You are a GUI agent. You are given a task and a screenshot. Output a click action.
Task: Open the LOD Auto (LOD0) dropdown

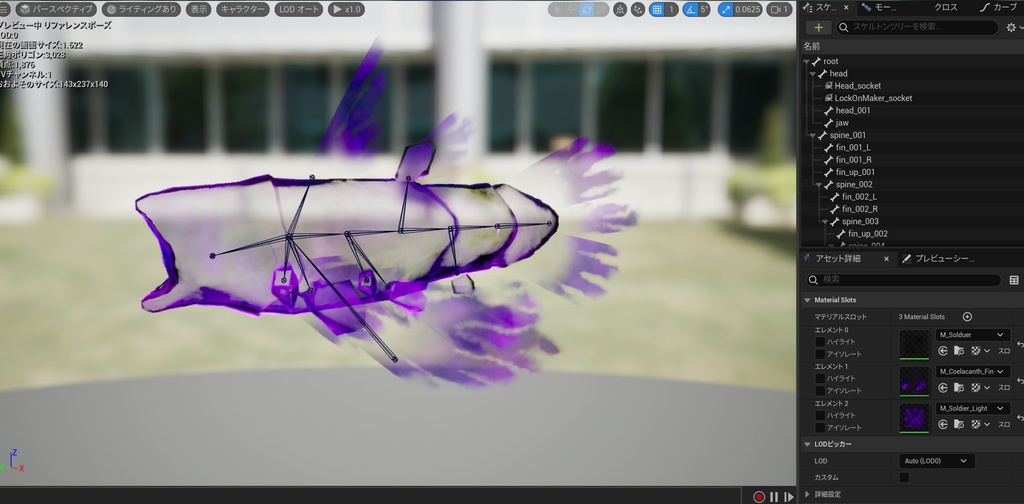(936, 461)
